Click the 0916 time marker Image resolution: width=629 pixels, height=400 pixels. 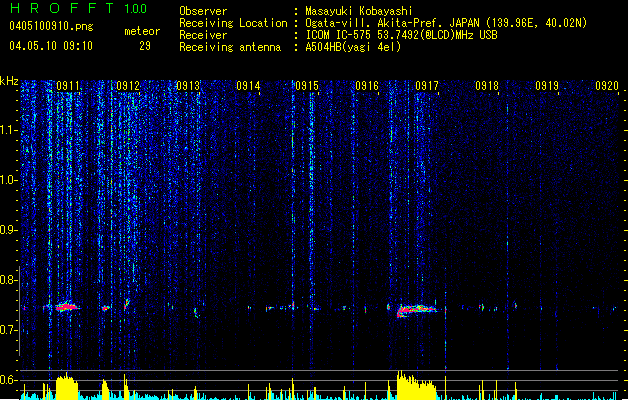(x=367, y=85)
